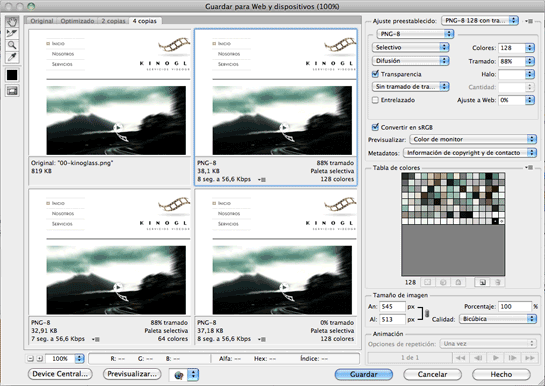Open Opciones de repetición dropdown
545x386 pixels.
[x=488, y=344]
